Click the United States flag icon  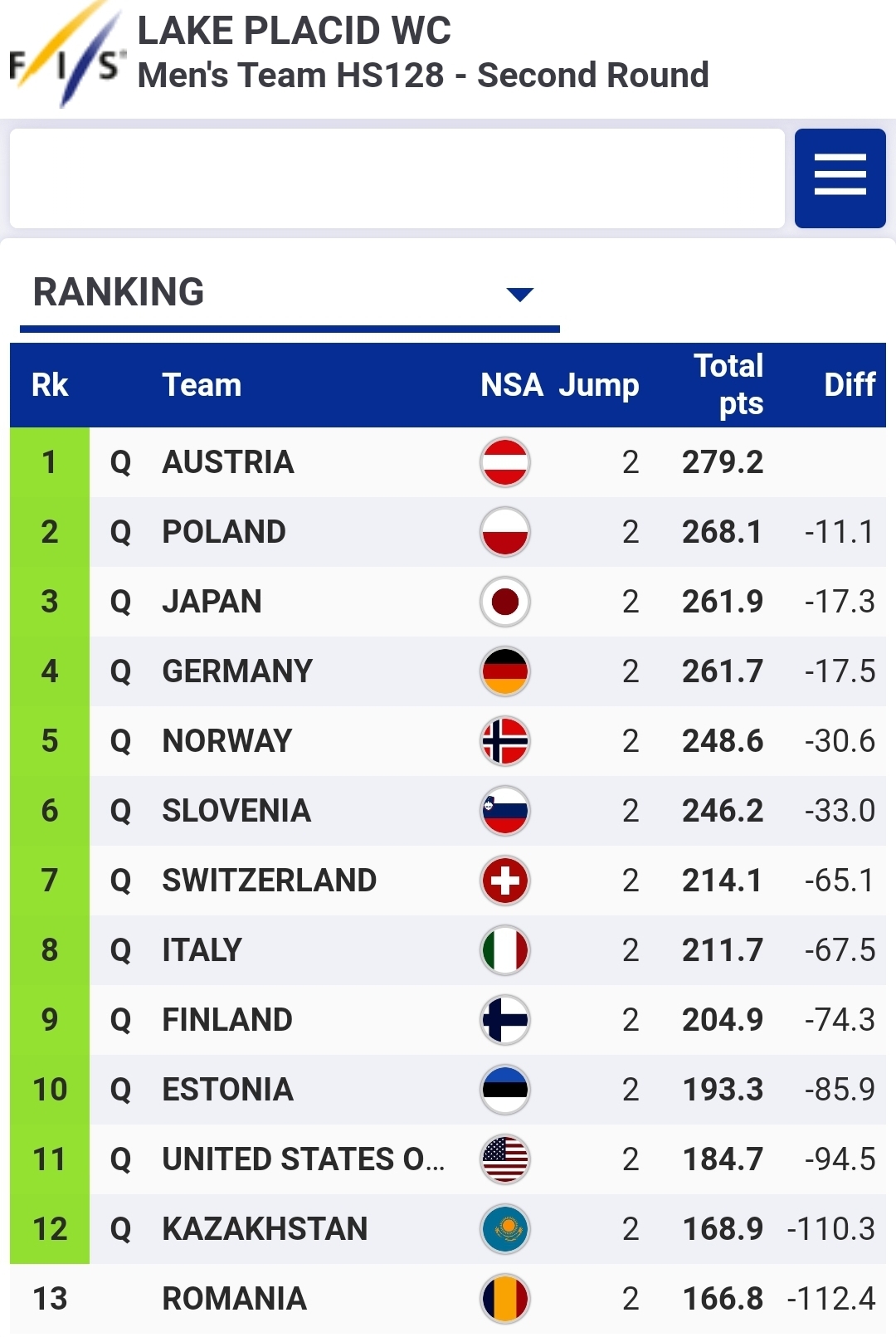[505, 1159]
